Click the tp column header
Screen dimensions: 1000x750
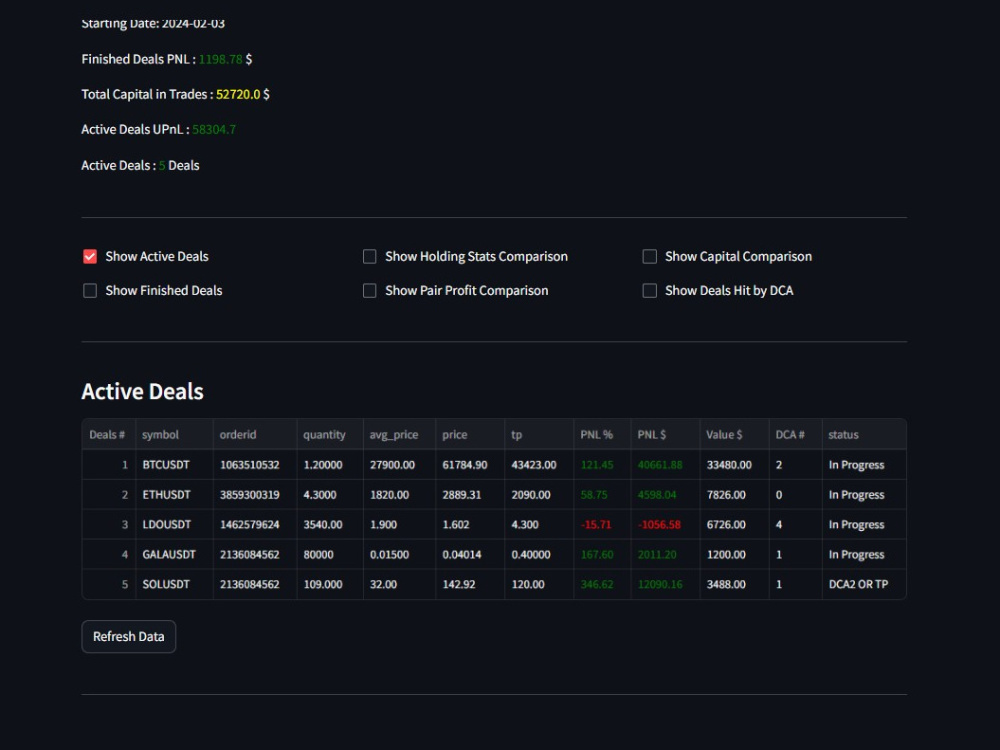tap(539, 434)
